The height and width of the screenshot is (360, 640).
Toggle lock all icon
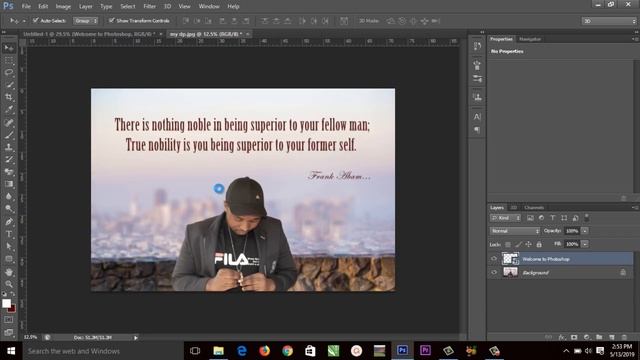(x=539, y=244)
